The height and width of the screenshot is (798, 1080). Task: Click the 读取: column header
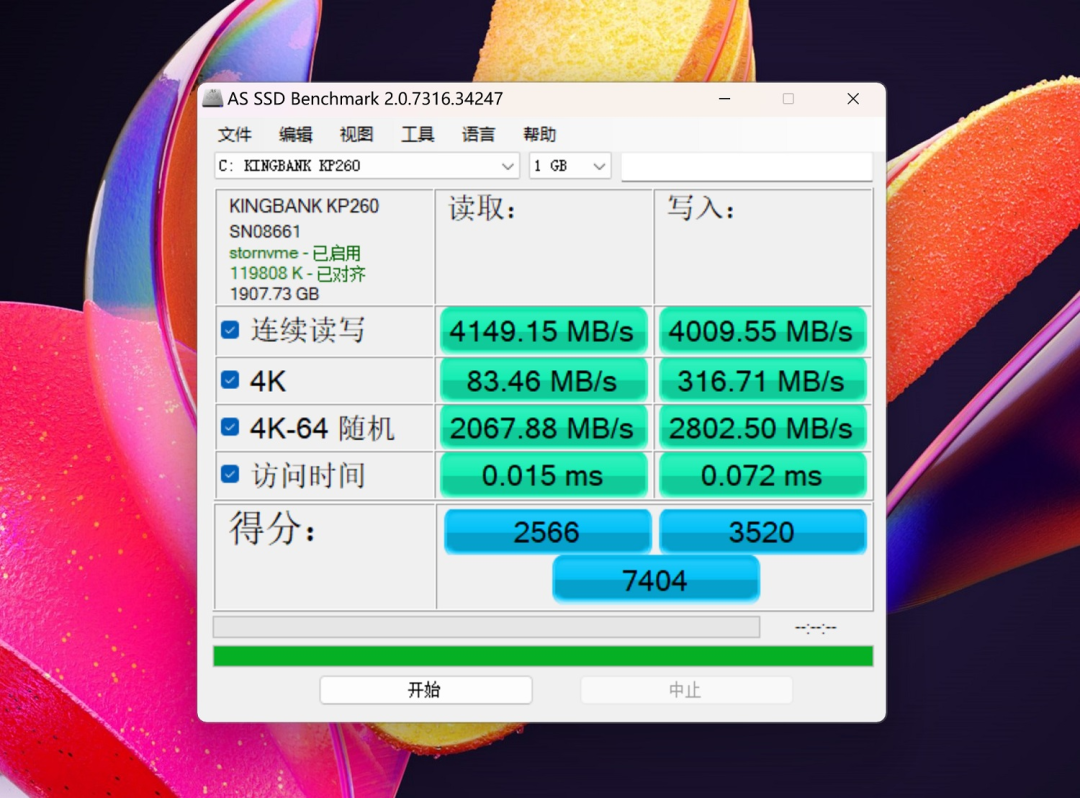(x=482, y=208)
